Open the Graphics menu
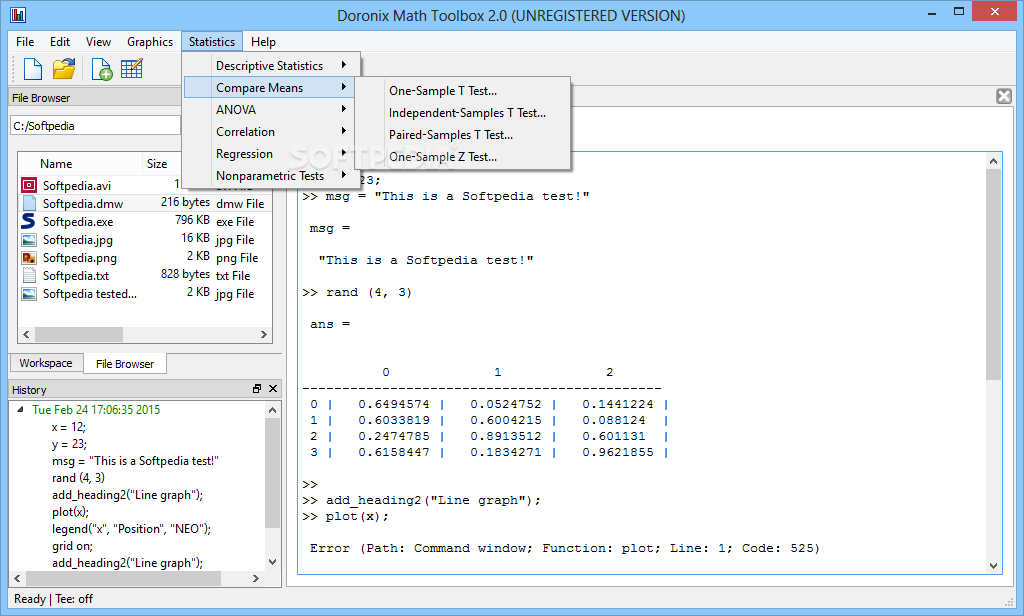1024x616 pixels. (150, 42)
